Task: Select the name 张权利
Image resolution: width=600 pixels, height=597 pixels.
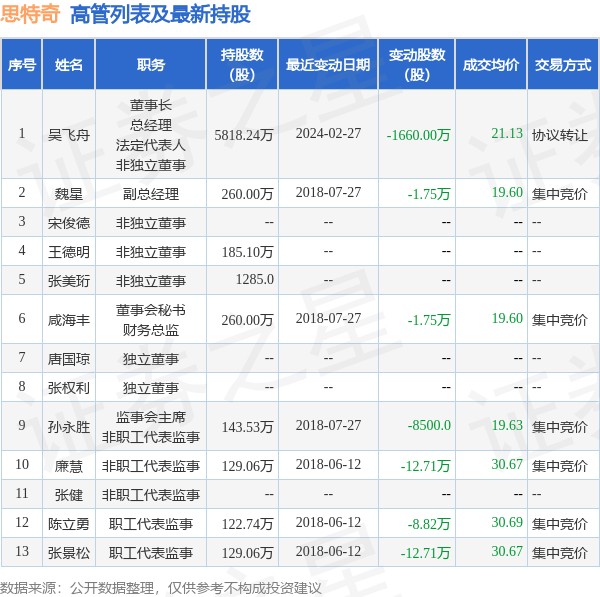Action: point(68,388)
